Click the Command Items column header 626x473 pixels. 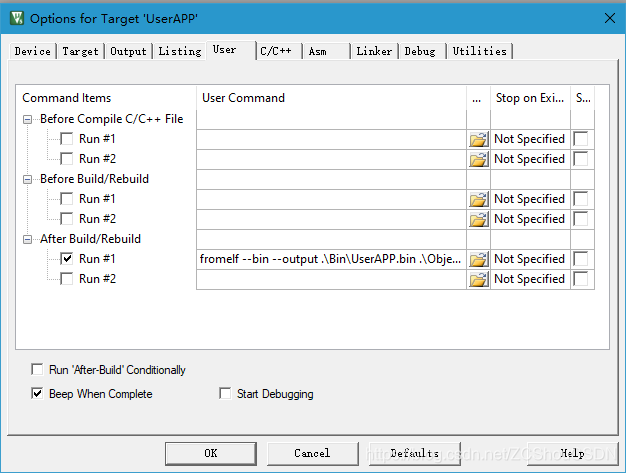(x=106, y=98)
